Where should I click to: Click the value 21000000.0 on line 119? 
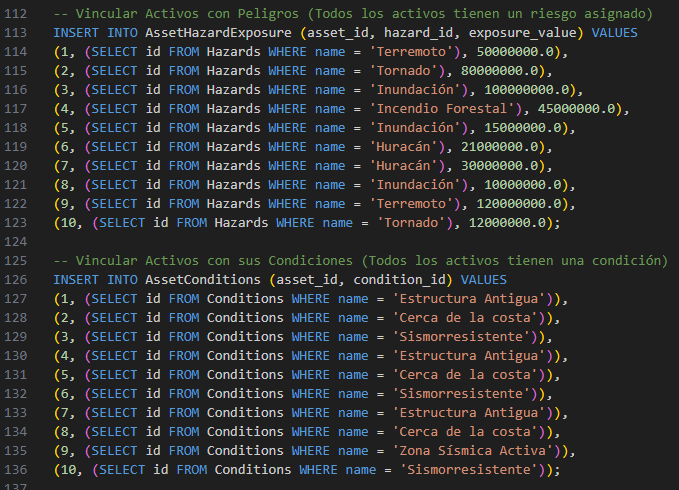[x=500, y=147]
